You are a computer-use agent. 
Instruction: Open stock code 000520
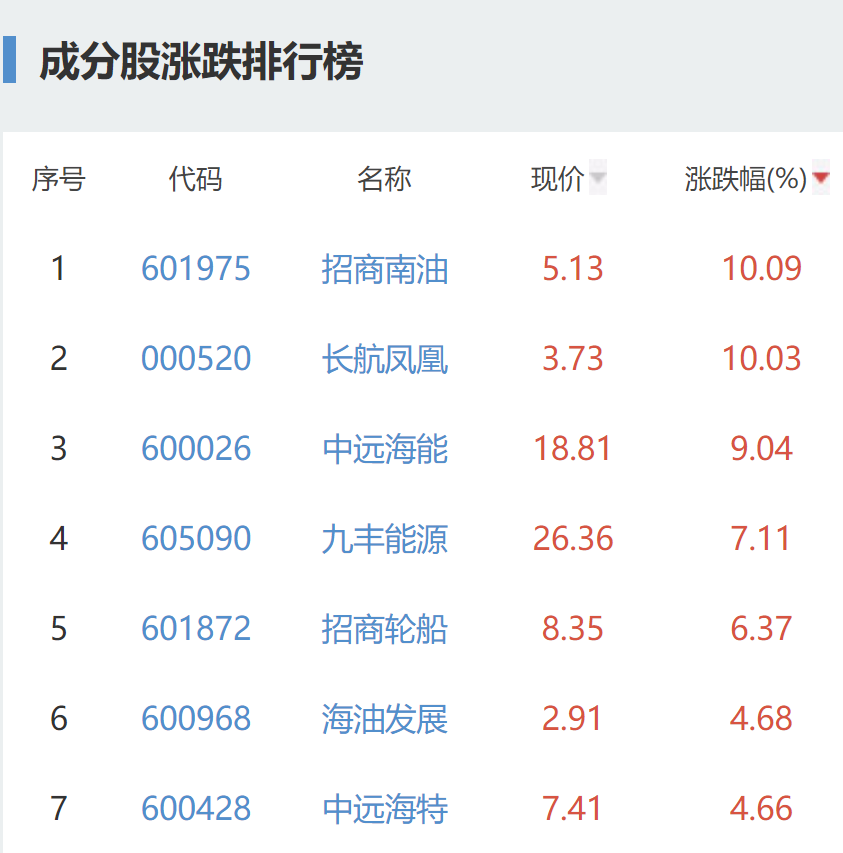[196, 358]
